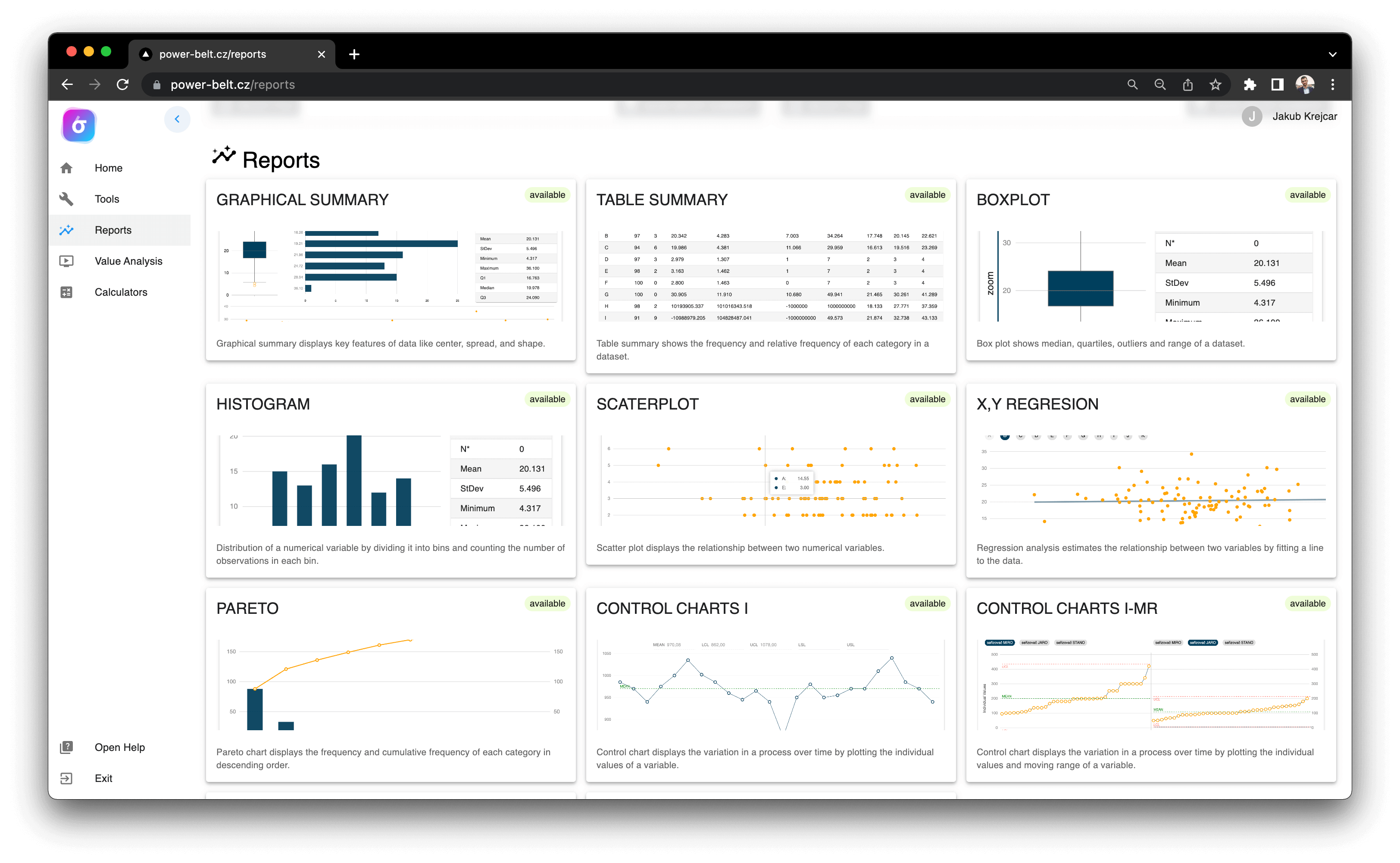Image resolution: width=1400 pixels, height=863 pixels.
Task: Toggle the browser side panel icon
Action: [x=1277, y=84]
